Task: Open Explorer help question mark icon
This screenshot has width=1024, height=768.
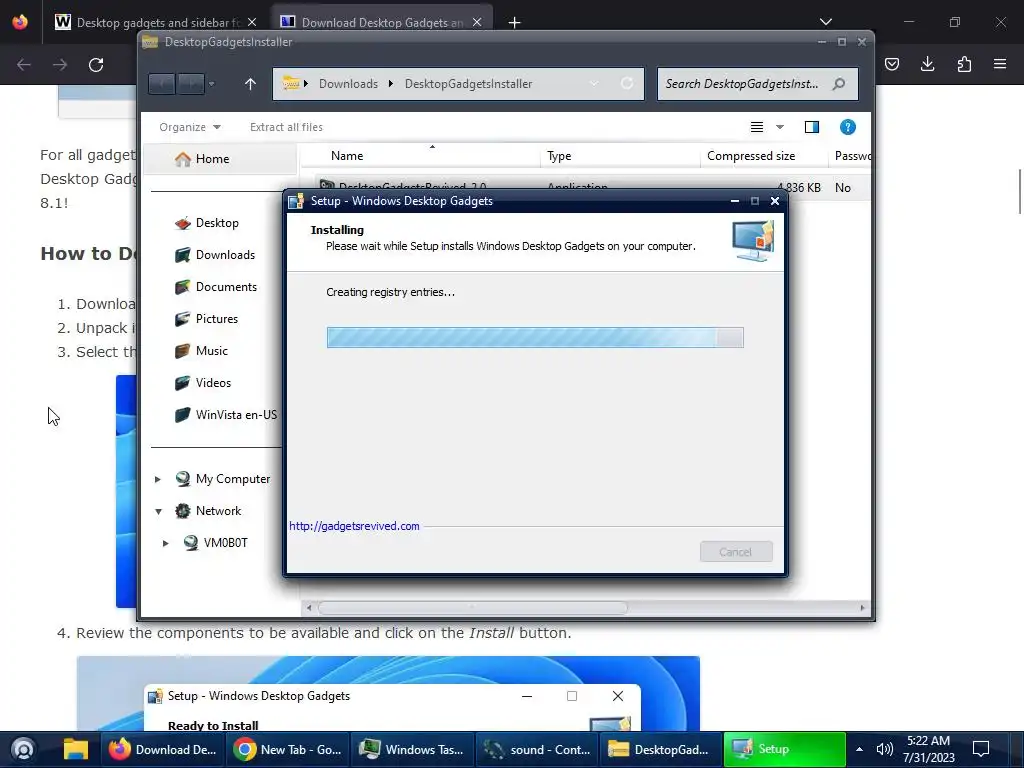Action: [848, 127]
